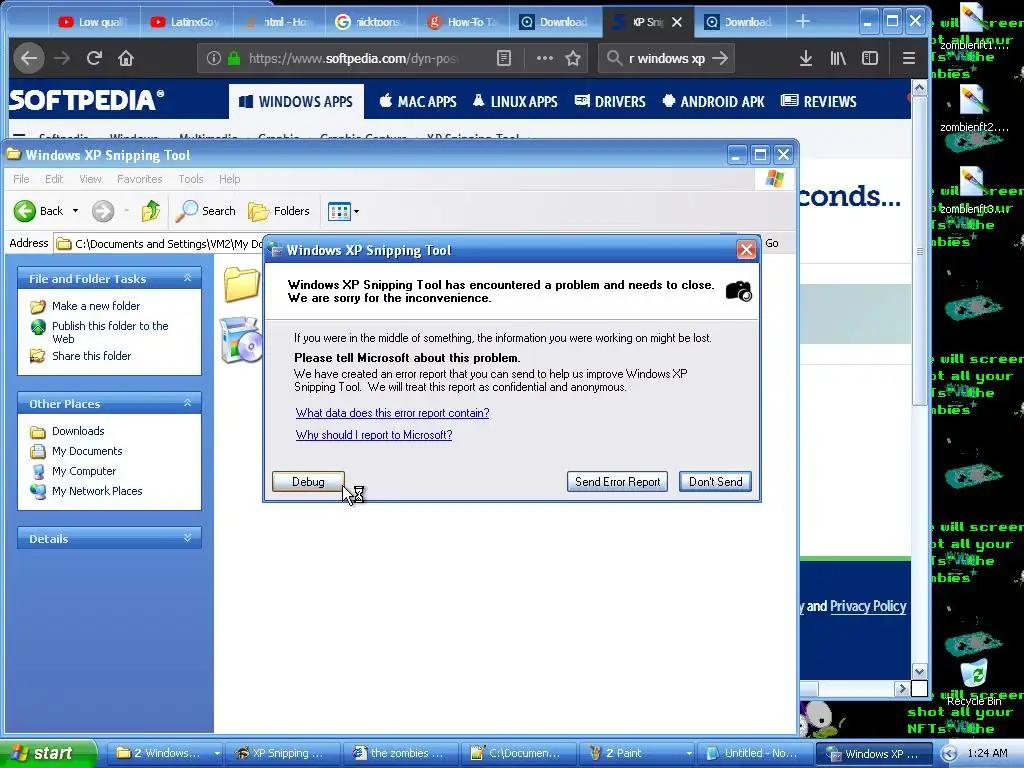Expand the Details panel

click(x=187, y=537)
